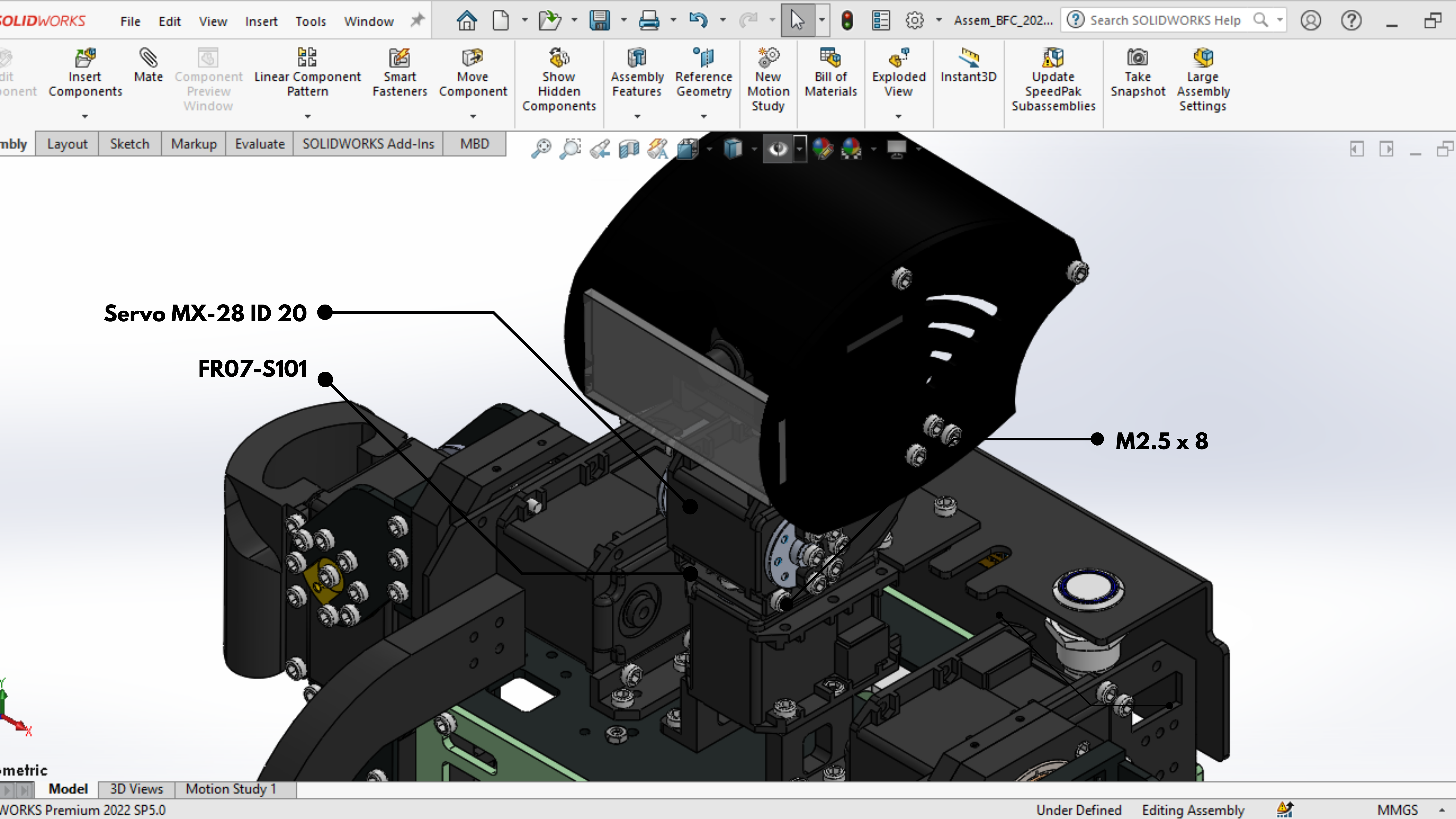Click the Rebuild traffic light icon
This screenshot has width=1456, height=819.
(847, 21)
